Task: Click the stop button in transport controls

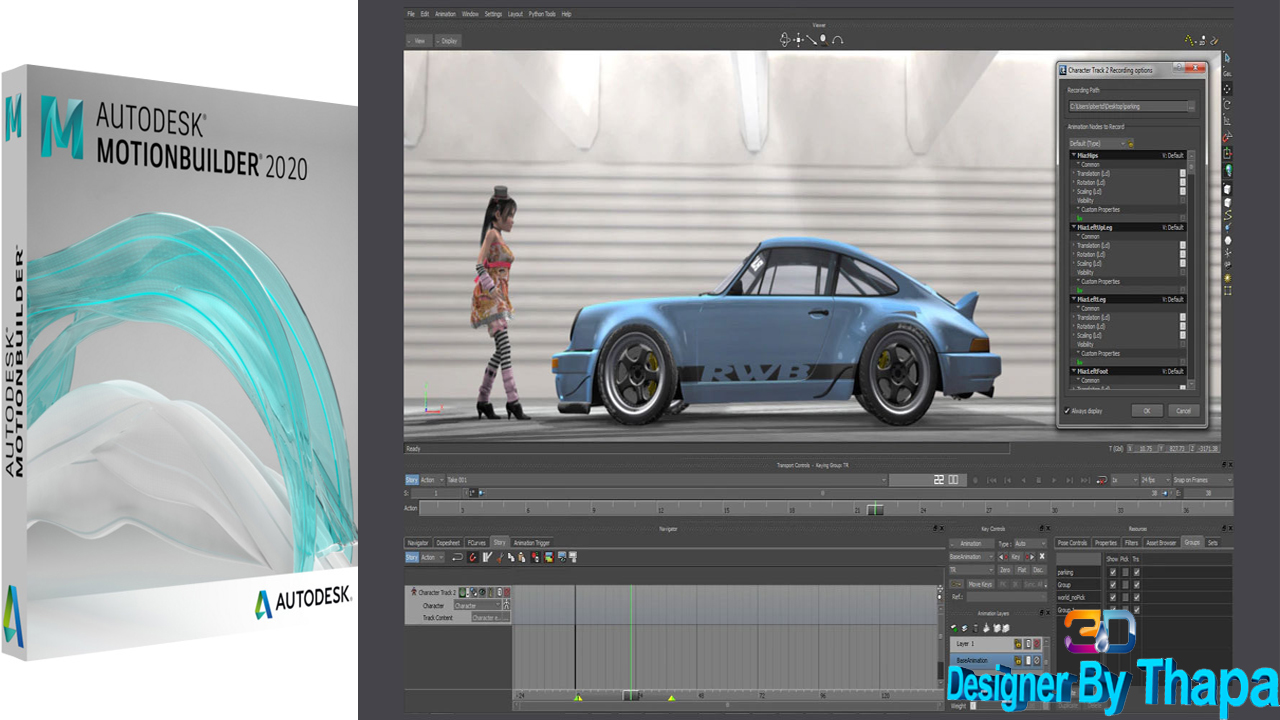Action: click(x=1038, y=480)
